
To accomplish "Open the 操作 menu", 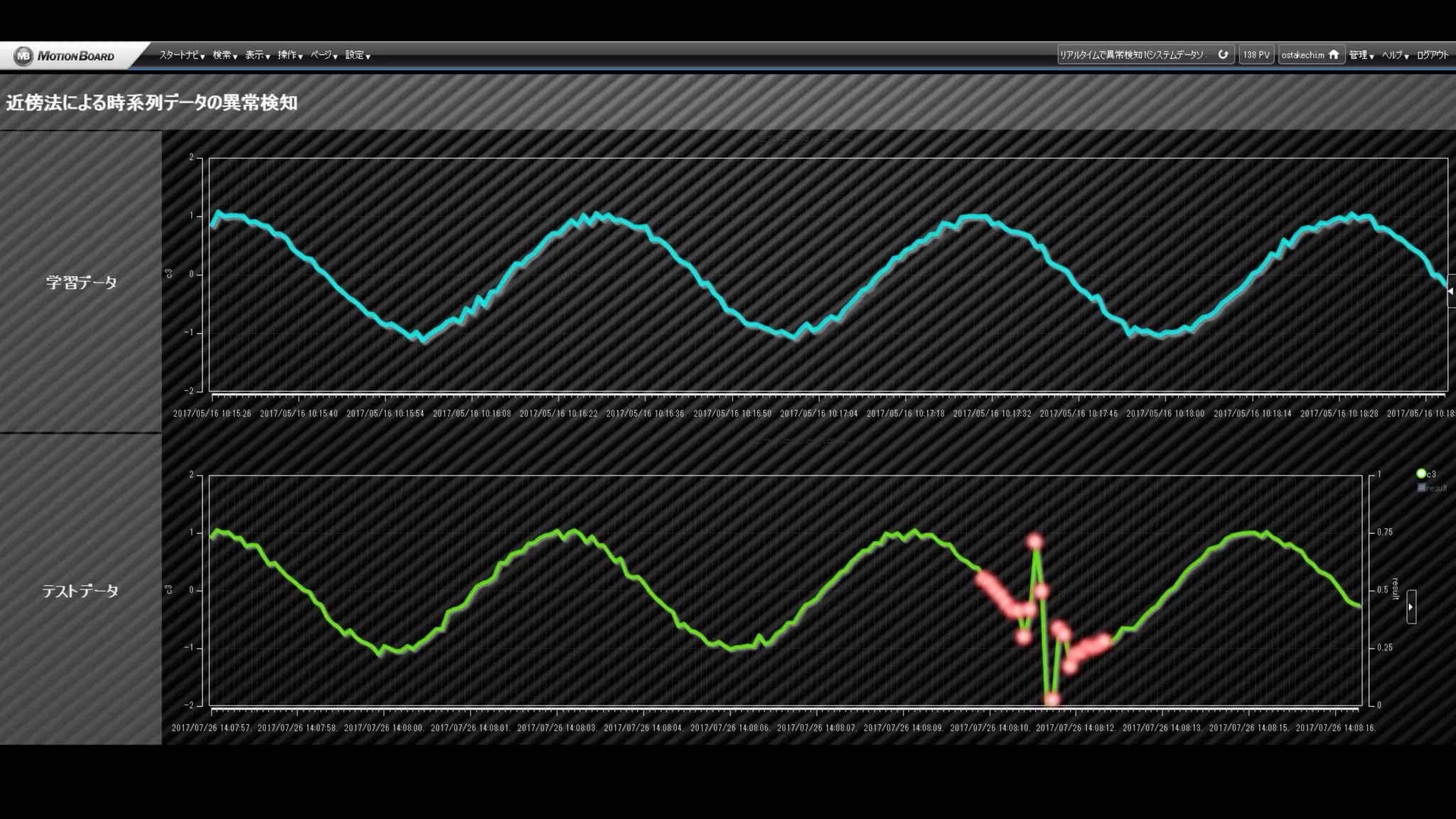I will point(290,55).
